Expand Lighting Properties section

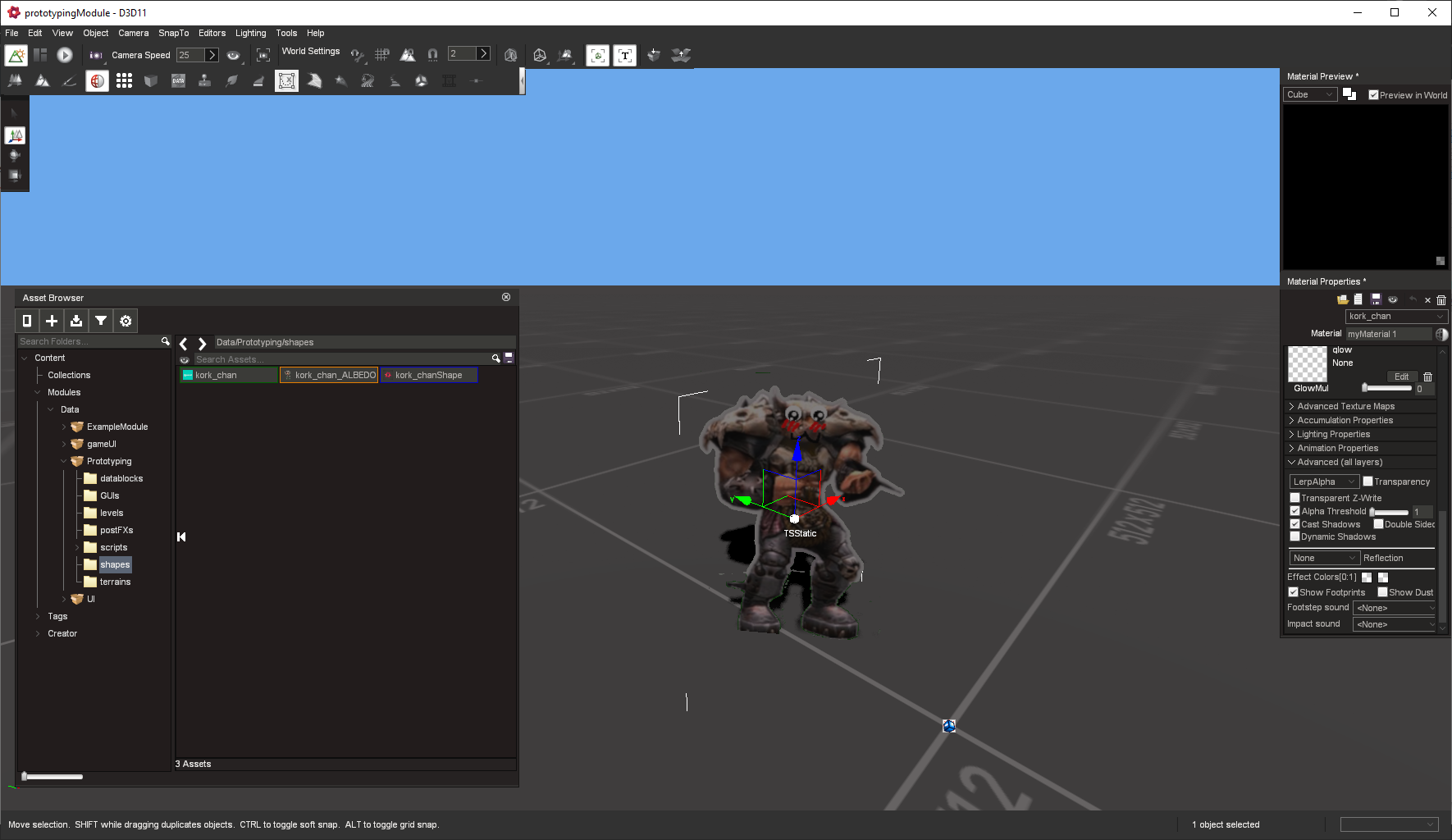click(1360, 434)
